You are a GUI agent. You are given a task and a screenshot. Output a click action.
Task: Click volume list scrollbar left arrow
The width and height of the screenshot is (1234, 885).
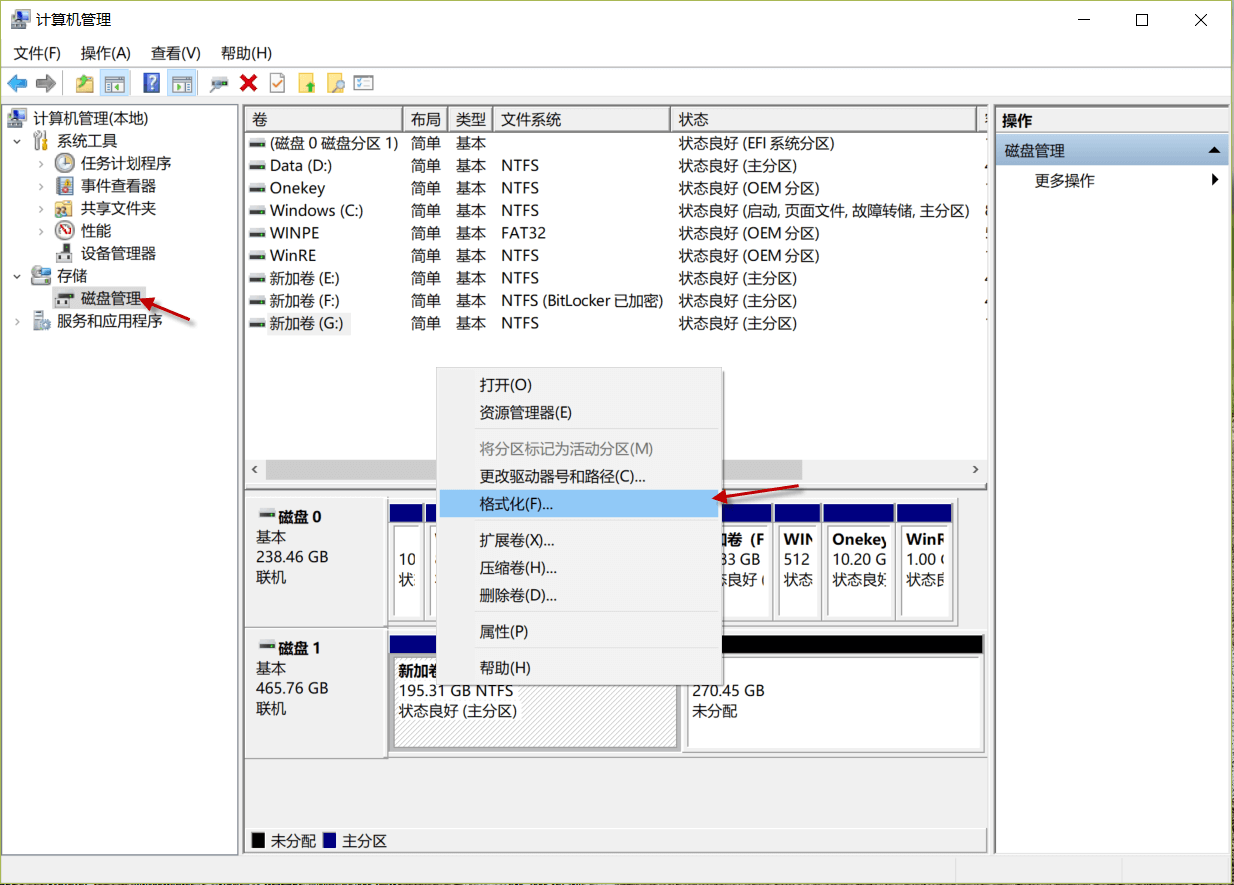[254, 469]
